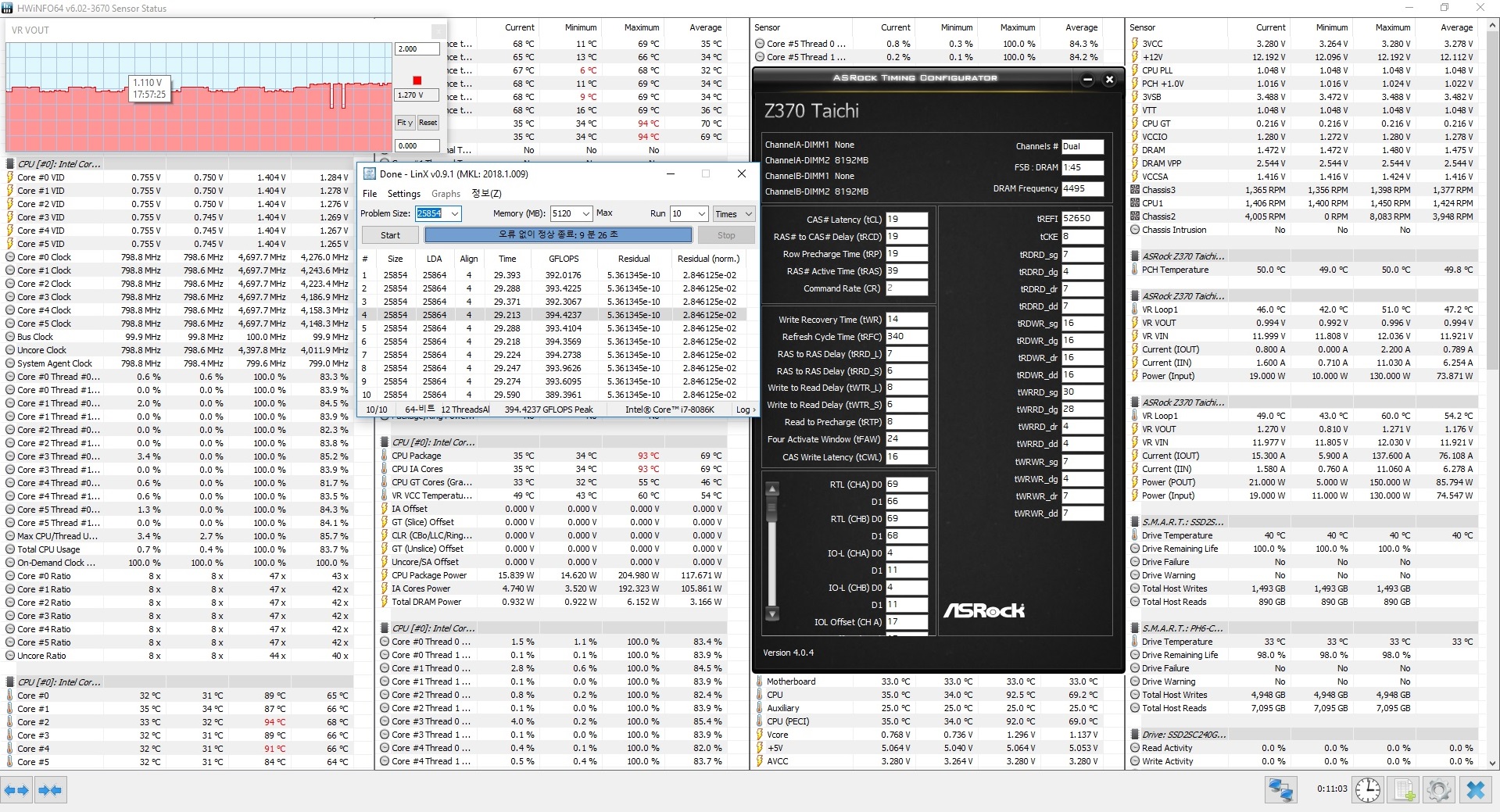Click the scrollbar thumb in Timing Configurator
This screenshot has width=1500, height=812.
point(772,508)
